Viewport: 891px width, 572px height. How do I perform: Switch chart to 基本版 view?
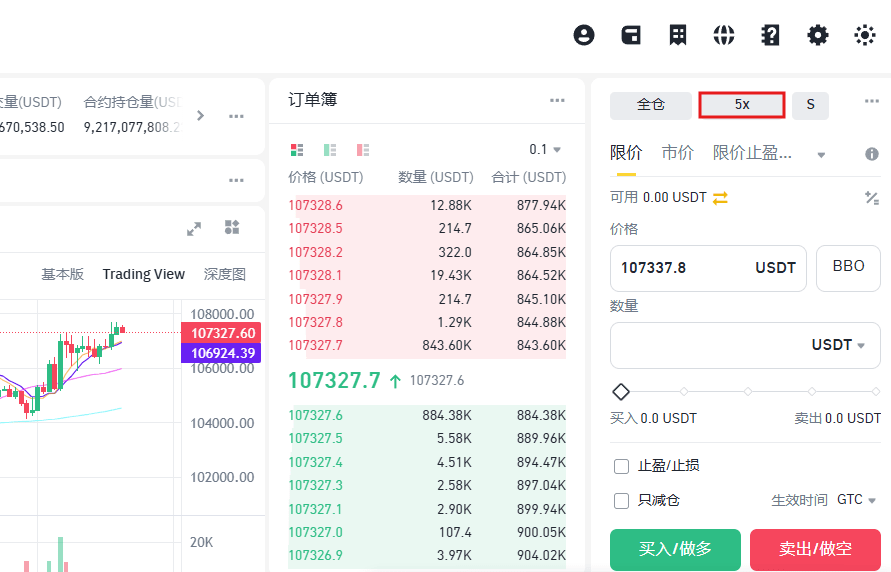tap(63, 274)
